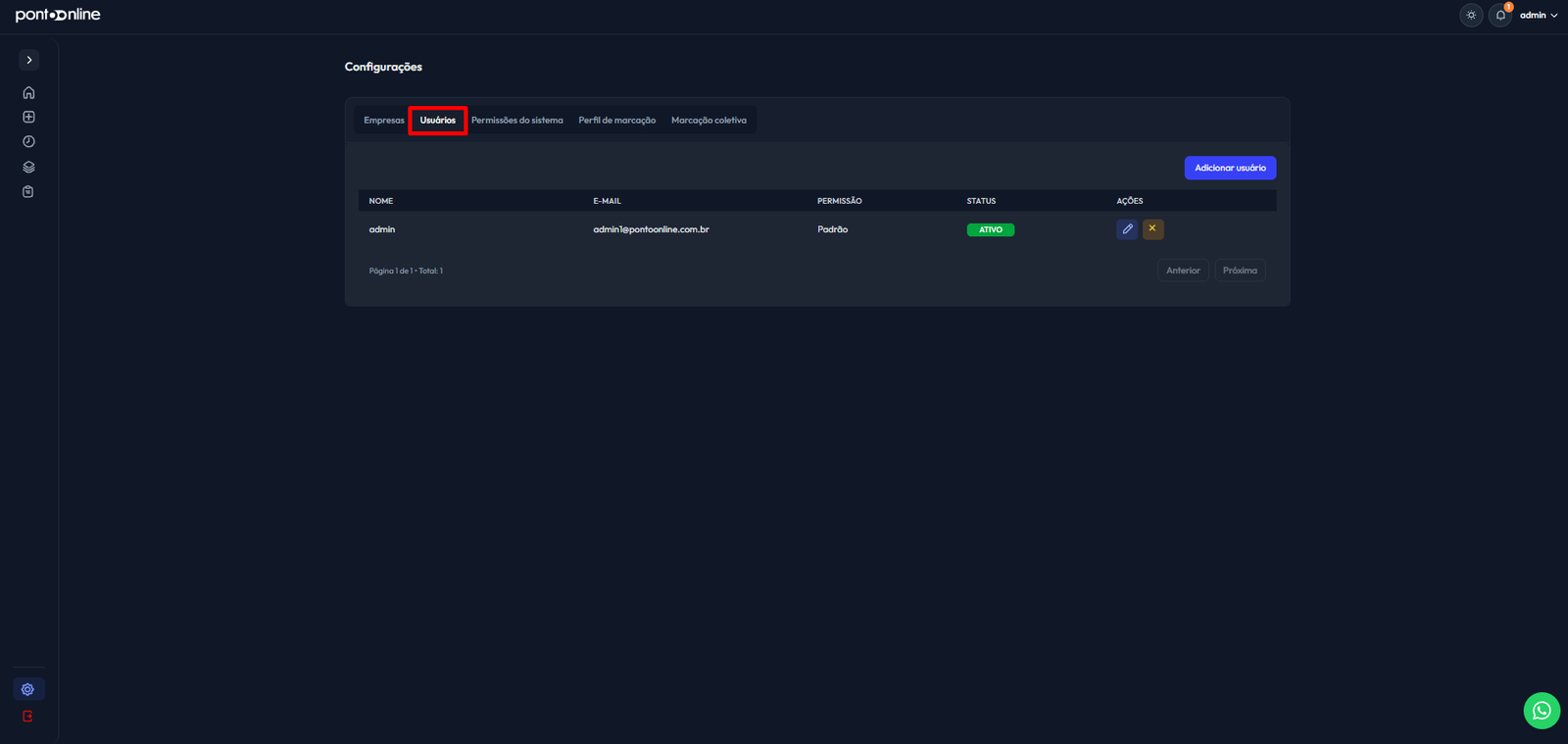Click the Próxima pagination button

click(x=1240, y=271)
